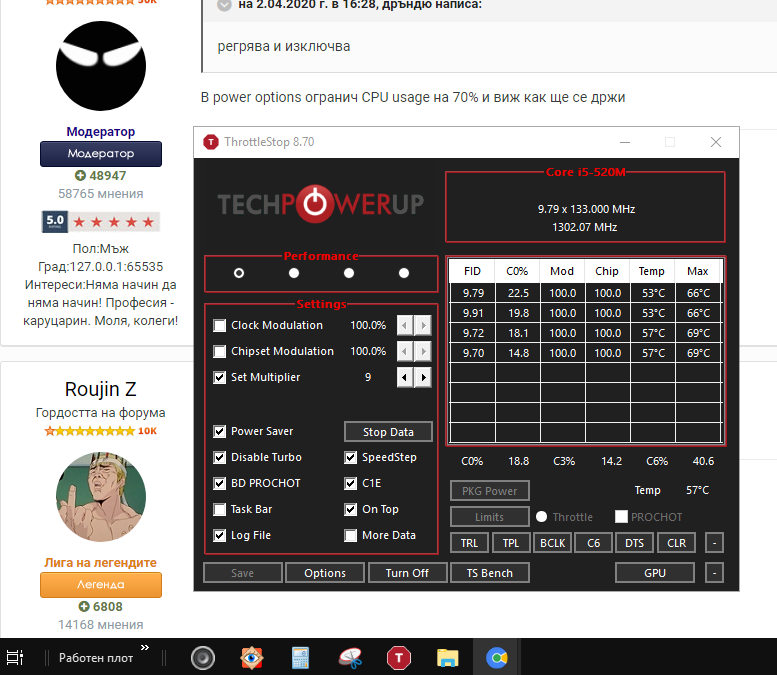Click the Работен плот taskbar toolbar label
The height and width of the screenshot is (675, 777).
click(96, 658)
